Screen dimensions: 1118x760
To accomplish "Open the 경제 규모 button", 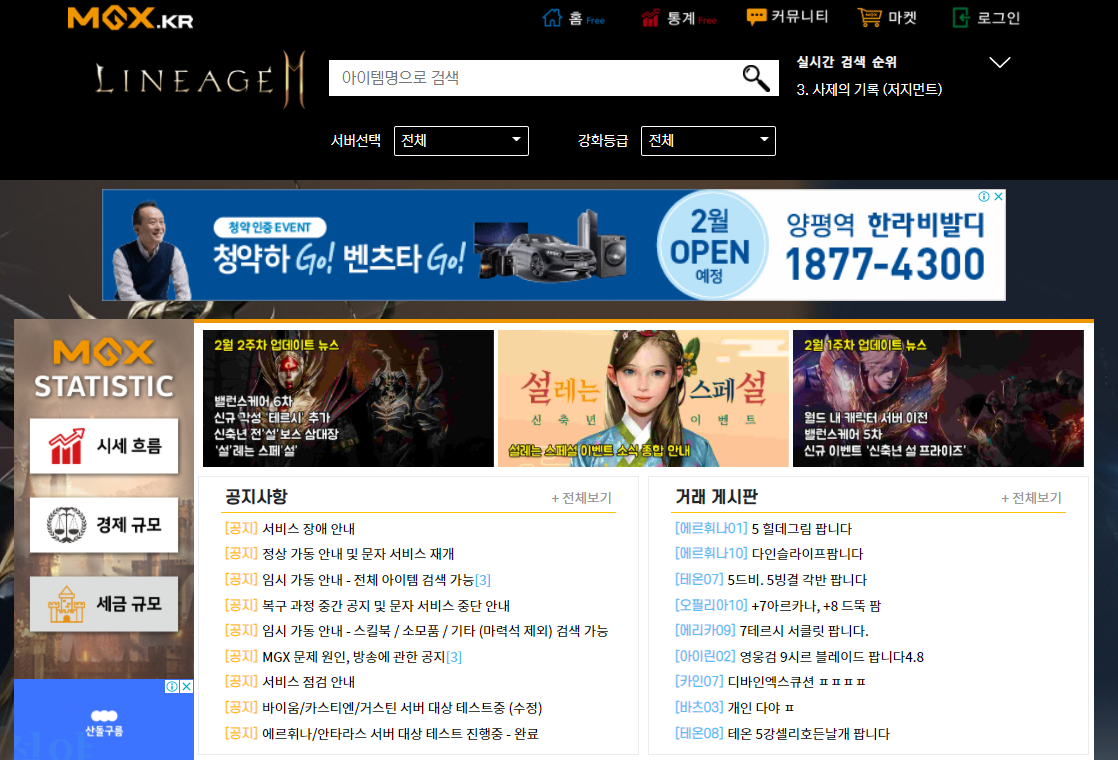I will pos(104,525).
